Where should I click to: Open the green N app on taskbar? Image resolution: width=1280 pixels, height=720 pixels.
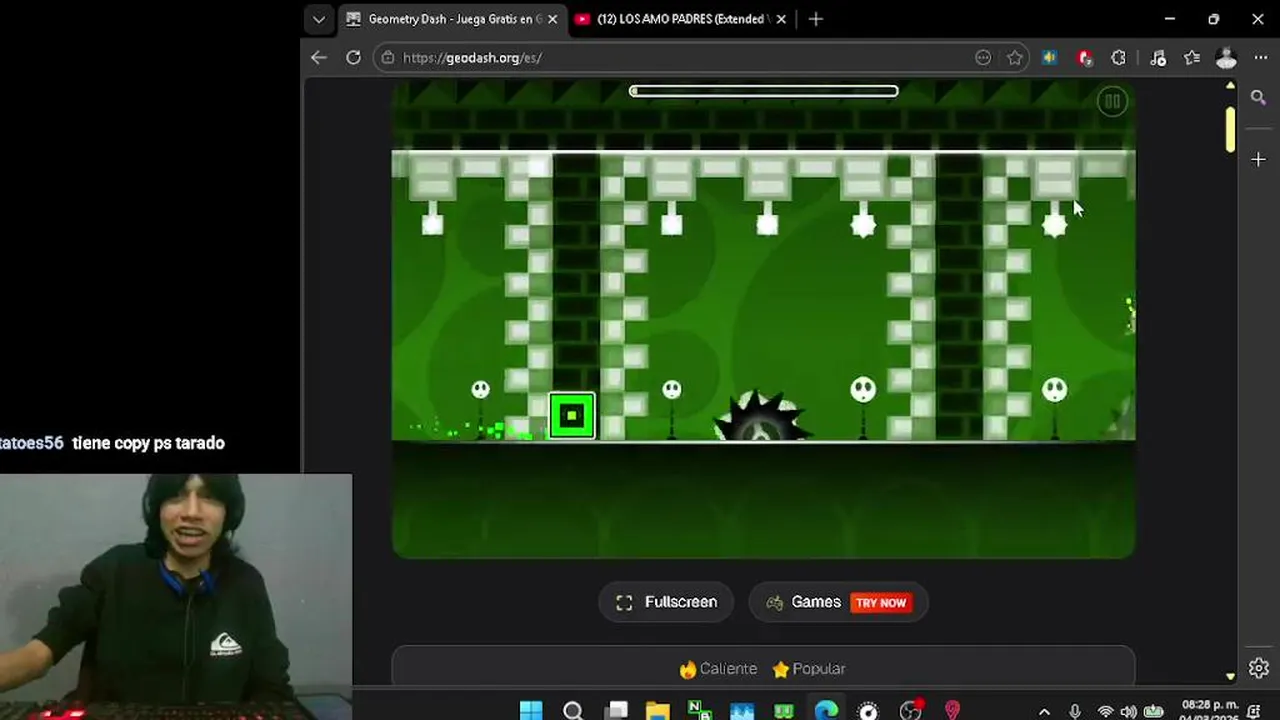coord(700,710)
